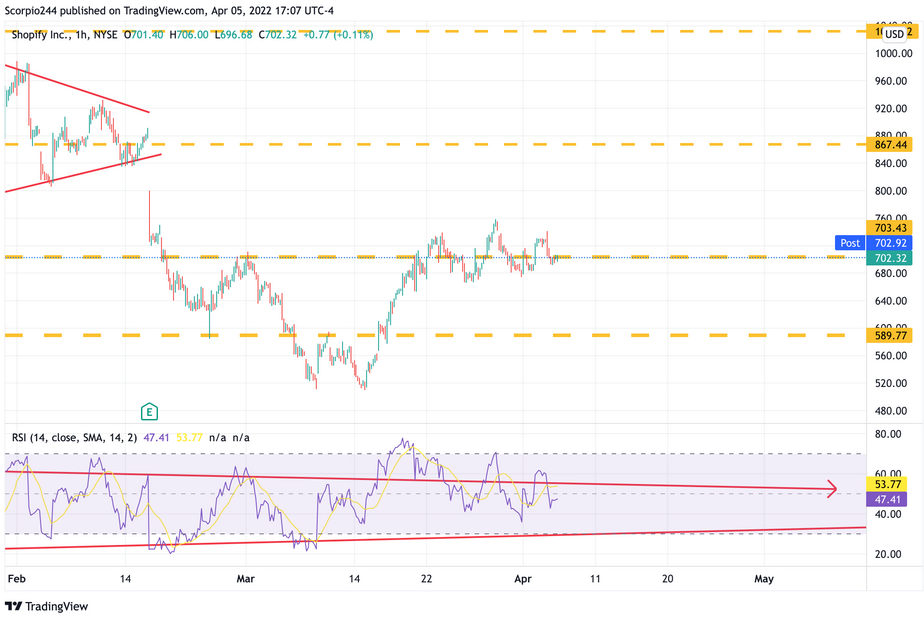The width and height of the screenshot is (924, 617).
Task: Click the '11' date axis label
Action: coord(595,579)
